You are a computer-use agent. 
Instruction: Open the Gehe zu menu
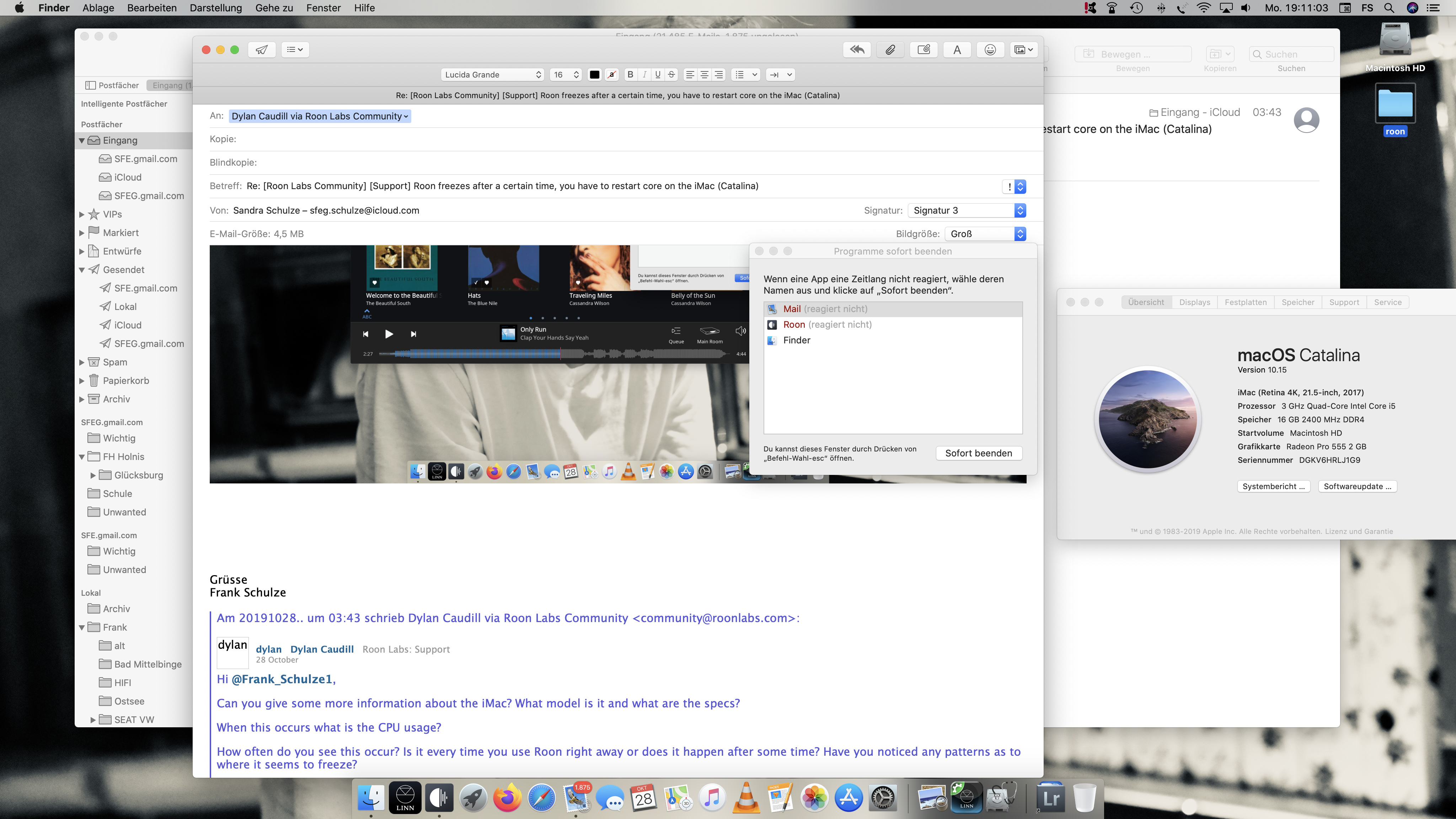click(274, 8)
